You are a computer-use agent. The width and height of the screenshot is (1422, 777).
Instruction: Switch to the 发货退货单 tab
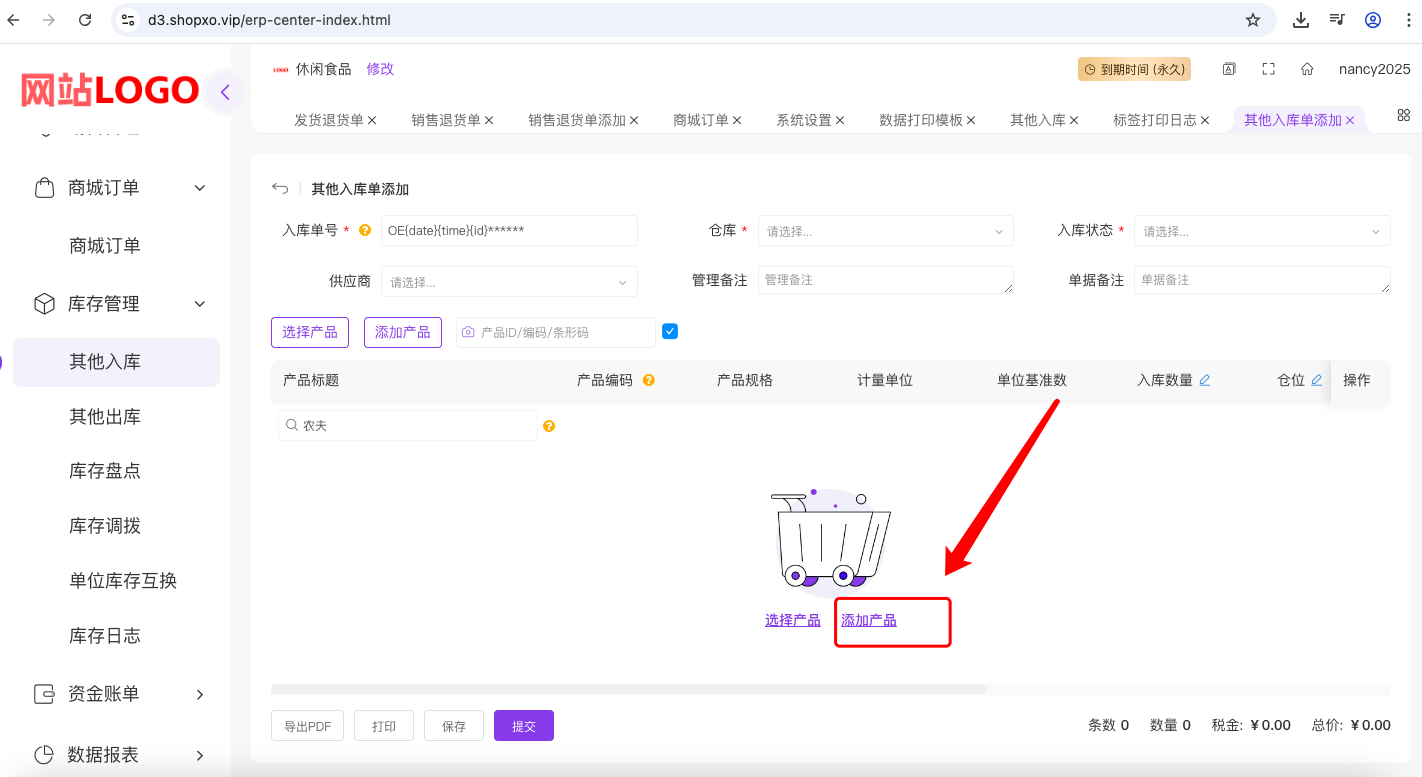tap(329, 120)
